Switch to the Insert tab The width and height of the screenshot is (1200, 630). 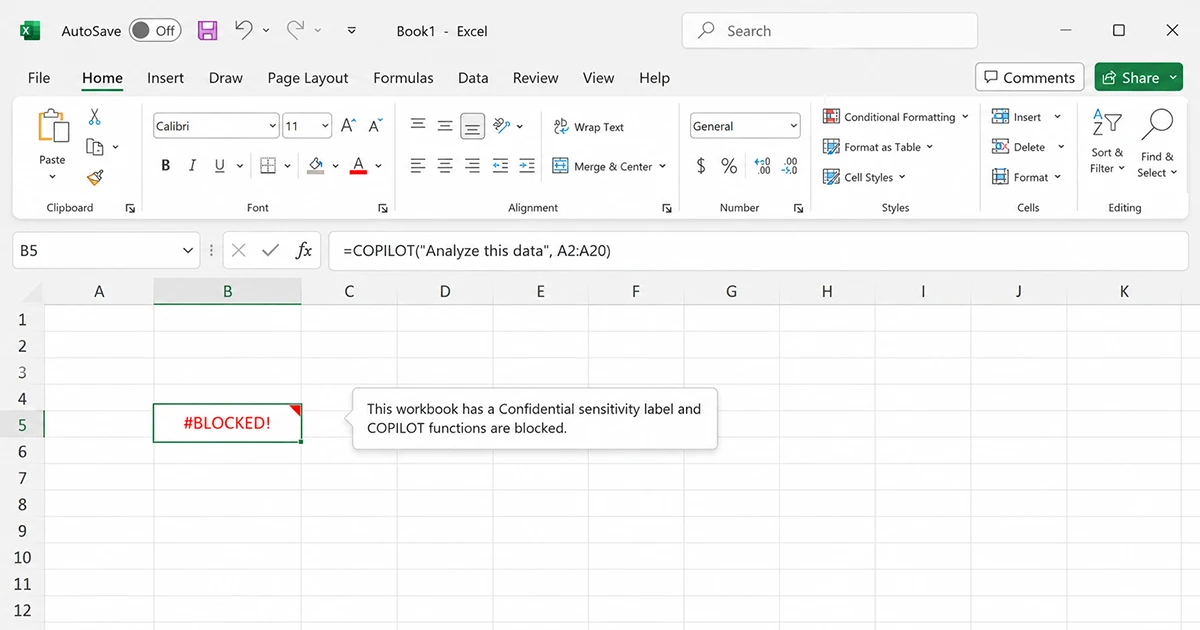pyautogui.click(x=165, y=78)
